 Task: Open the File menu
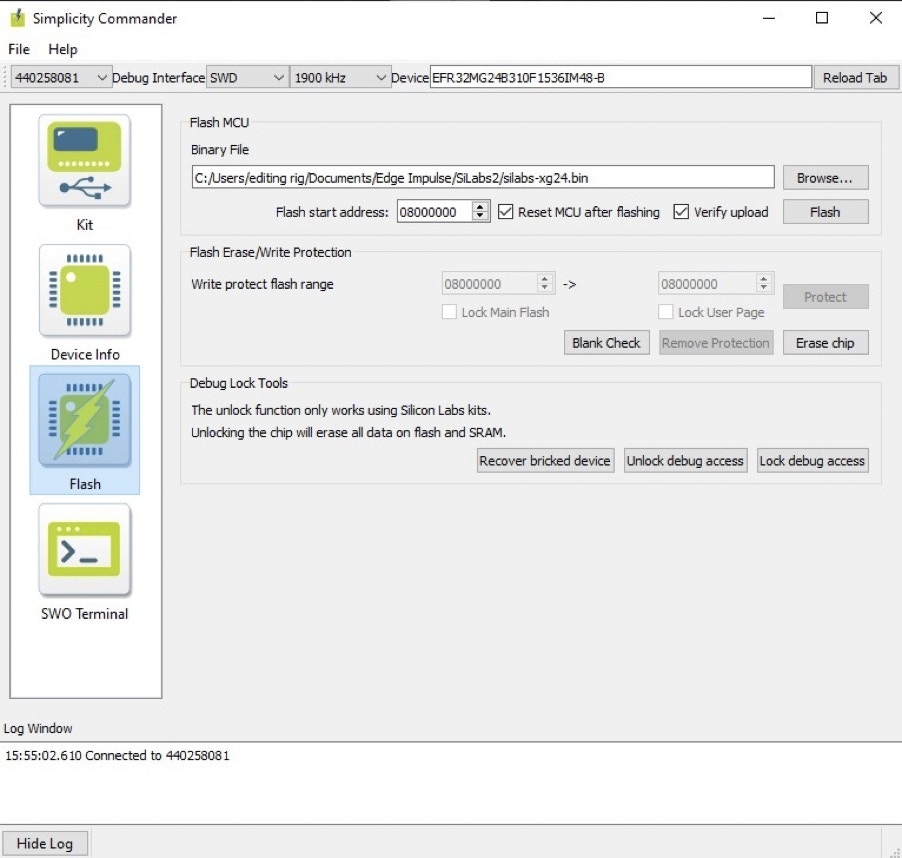pyautogui.click(x=19, y=49)
